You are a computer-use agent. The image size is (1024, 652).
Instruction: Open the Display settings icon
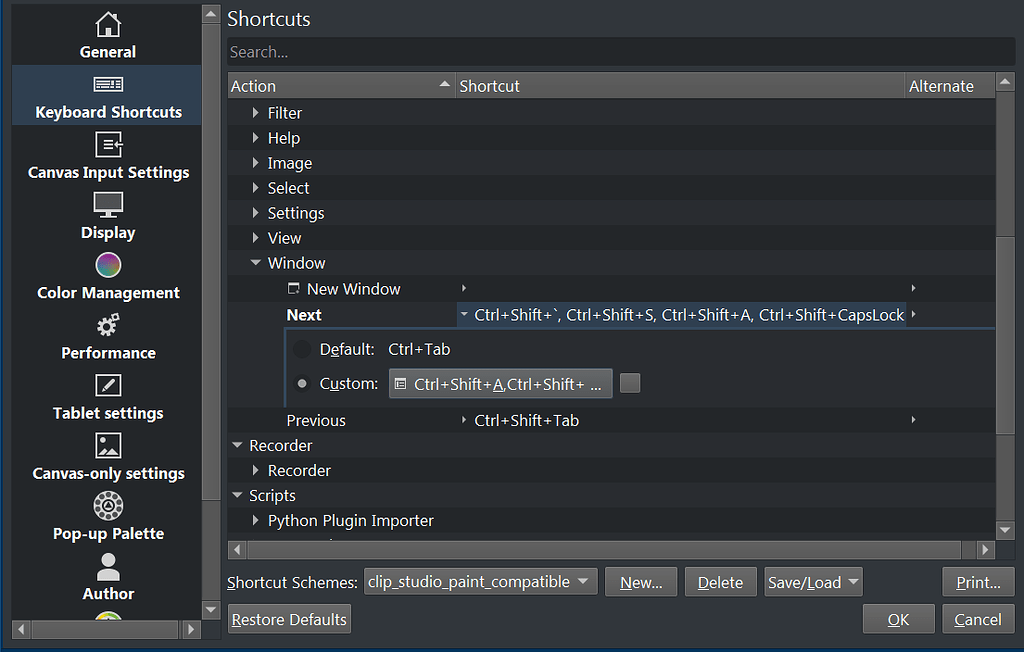(x=108, y=206)
